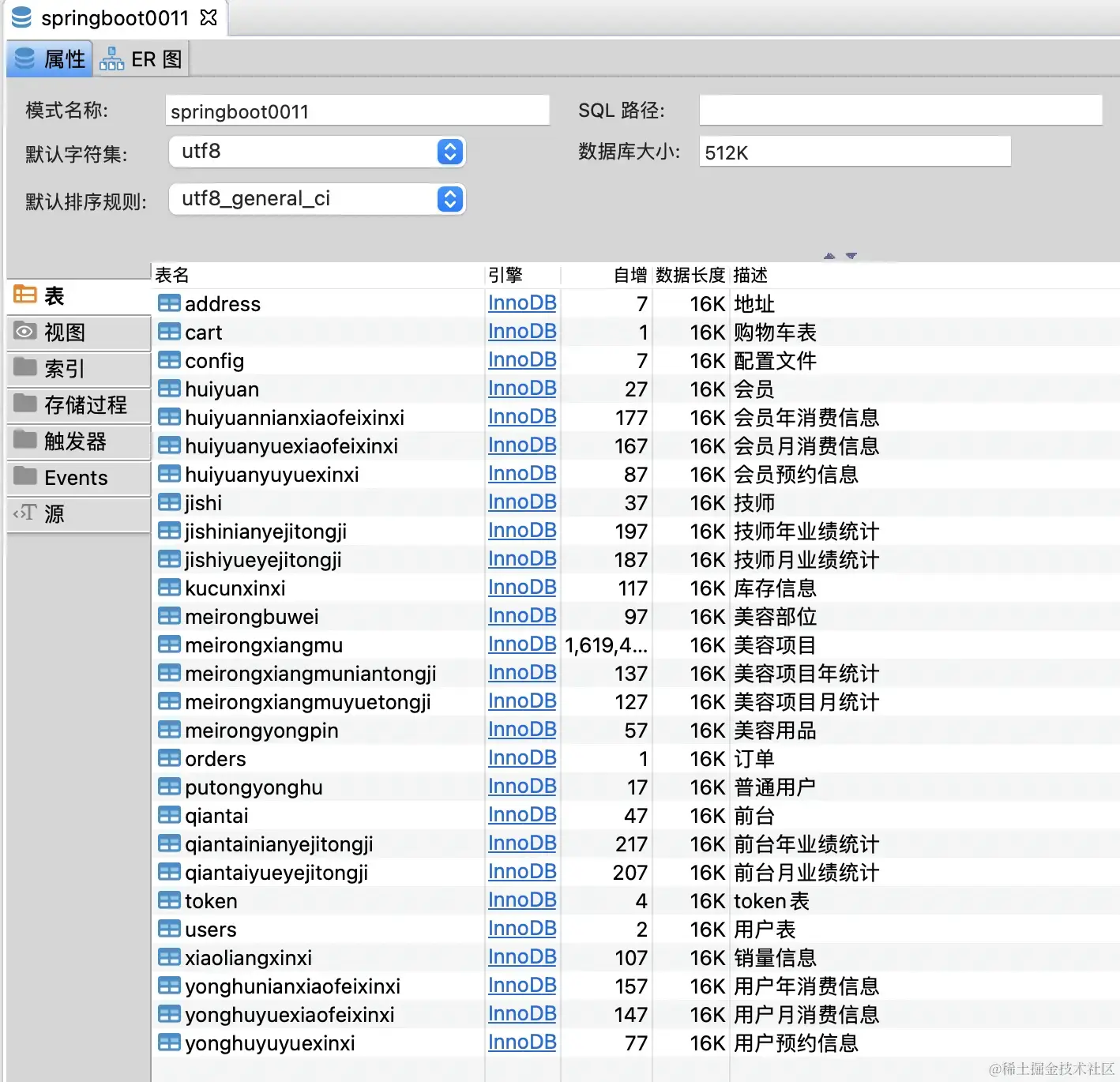1120x1082 pixels.
Task: Click the 属性 tab database icon
Action: coord(25,59)
